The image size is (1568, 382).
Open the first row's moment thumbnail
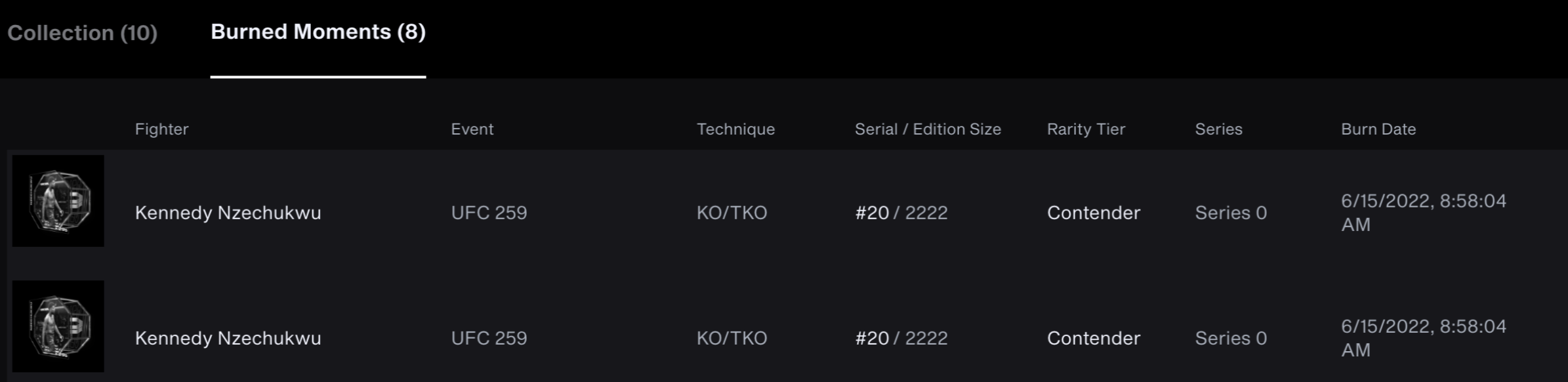[x=58, y=201]
